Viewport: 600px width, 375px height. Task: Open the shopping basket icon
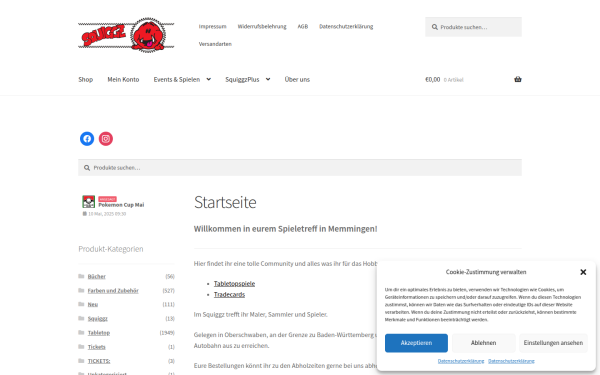coord(518,79)
